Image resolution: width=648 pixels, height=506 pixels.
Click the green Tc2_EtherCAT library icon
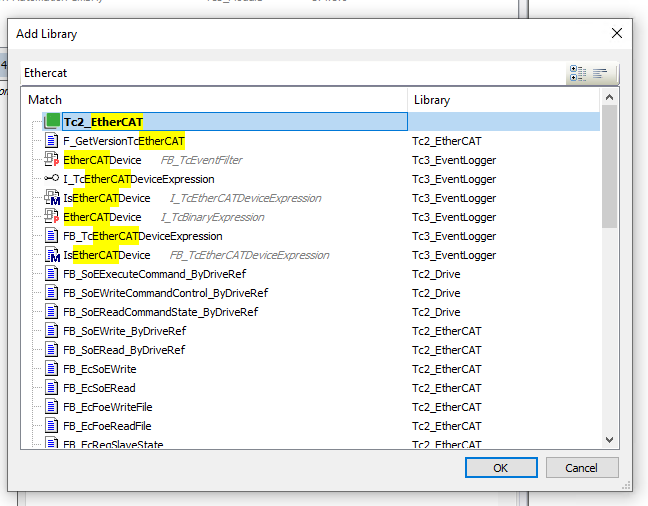pos(52,121)
